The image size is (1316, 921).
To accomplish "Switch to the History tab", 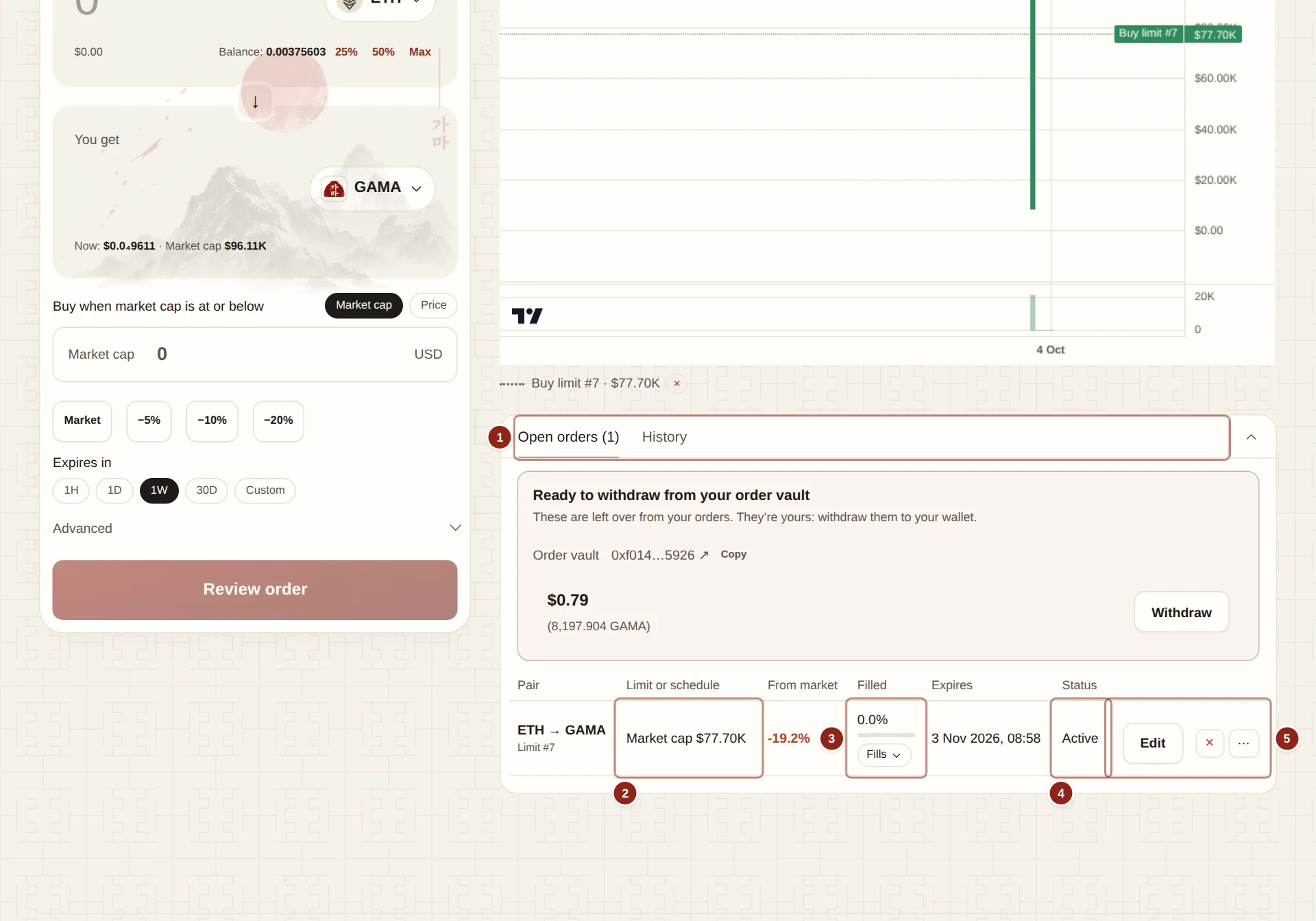I will pos(664,437).
